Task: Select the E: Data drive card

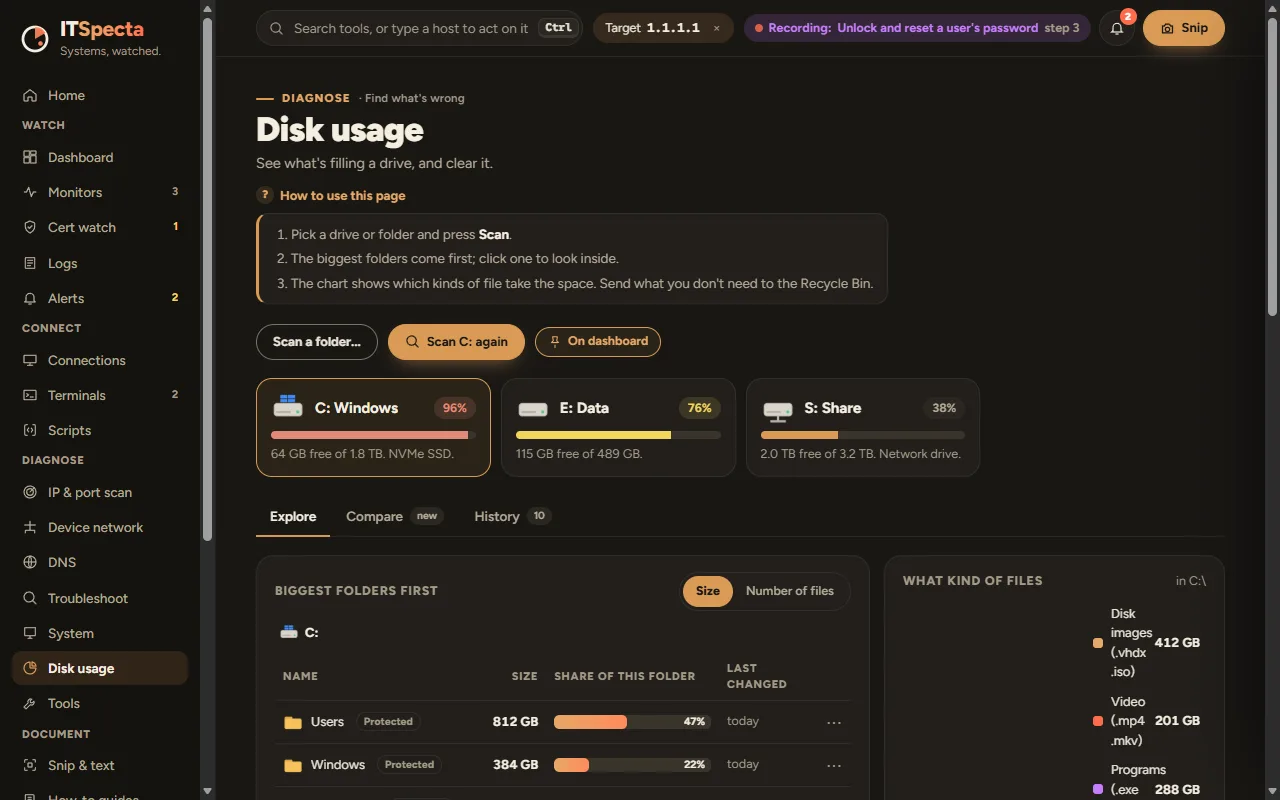Action: tap(618, 427)
